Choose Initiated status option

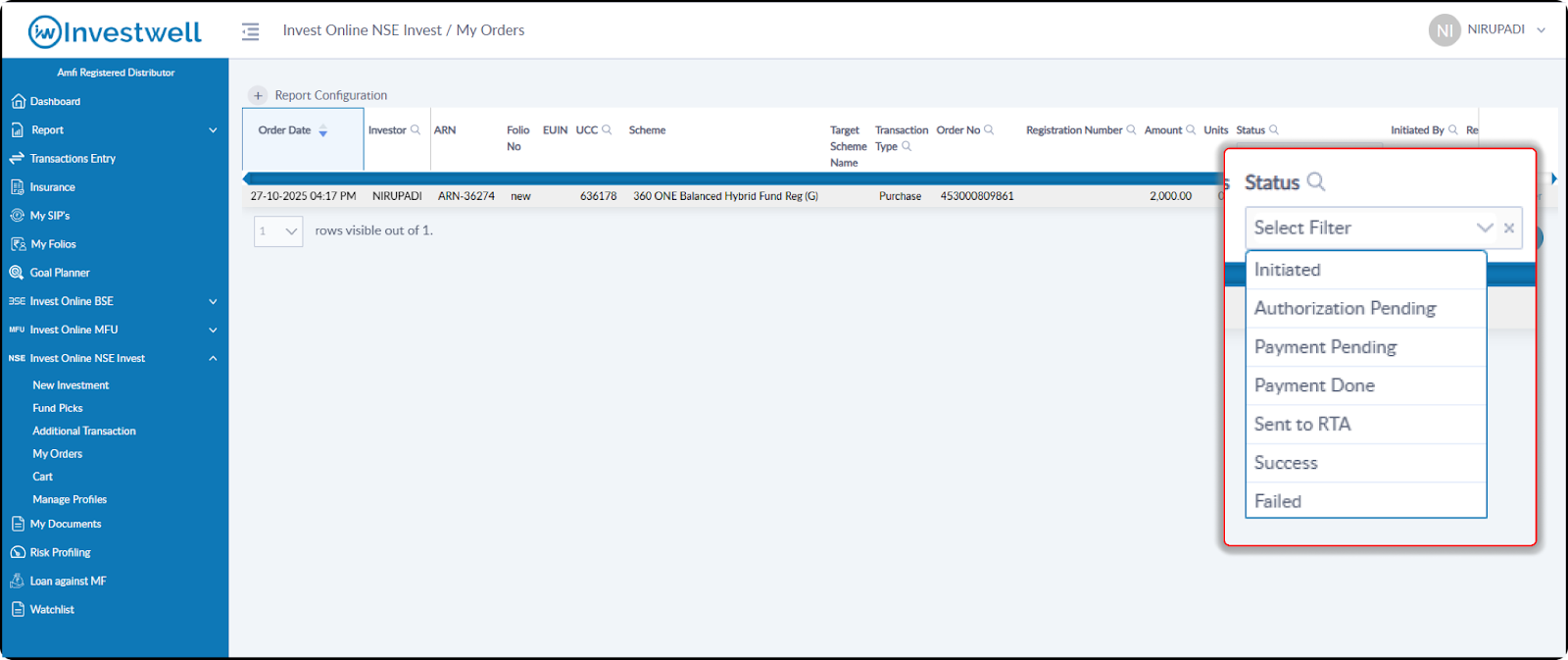click(1366, 270)
